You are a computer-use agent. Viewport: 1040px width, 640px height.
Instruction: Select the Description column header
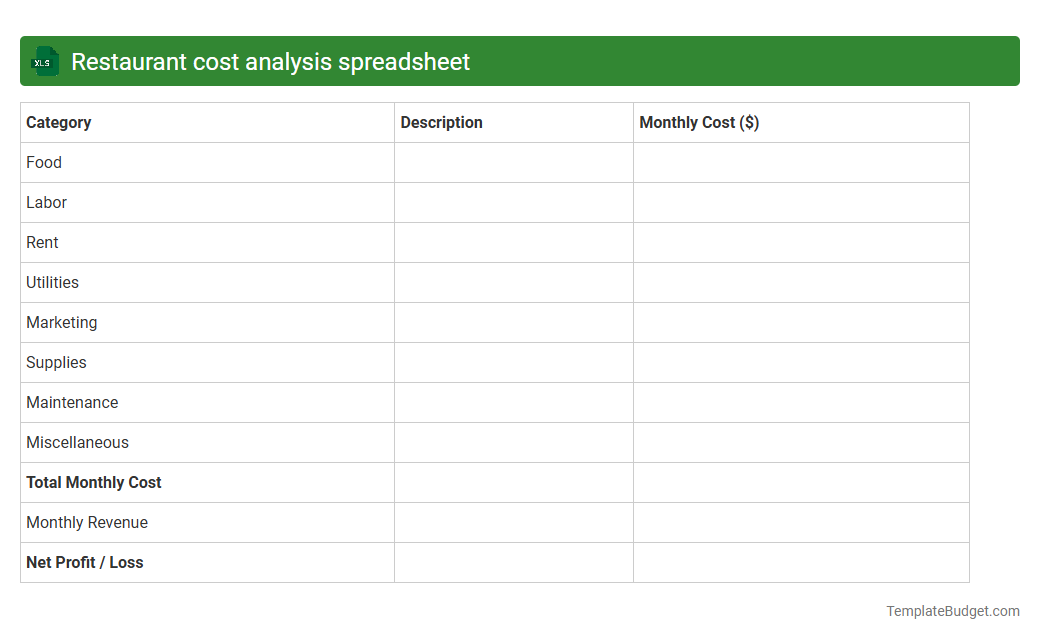click(441, 122)
